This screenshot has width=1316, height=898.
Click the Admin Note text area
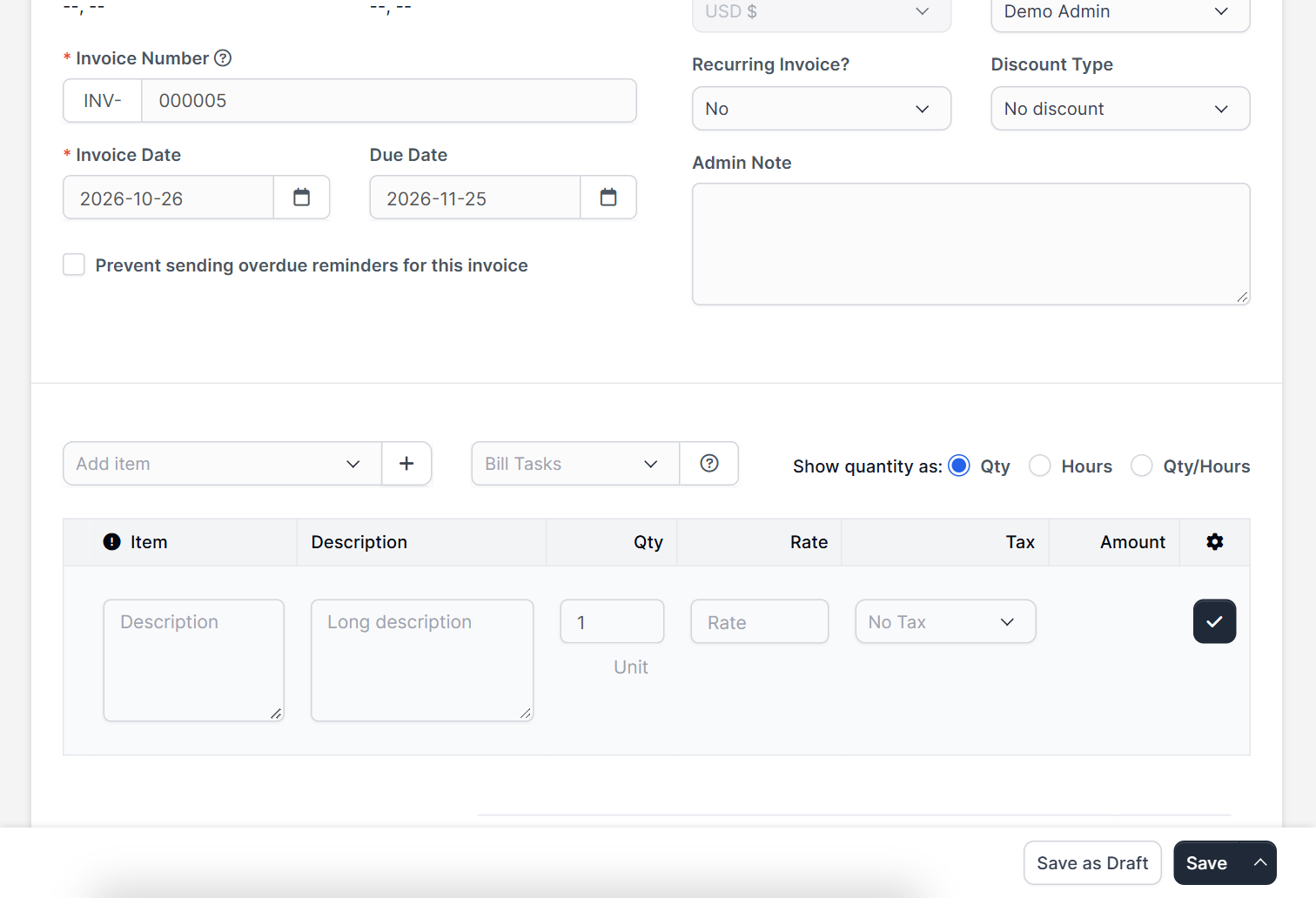point(970,244)
